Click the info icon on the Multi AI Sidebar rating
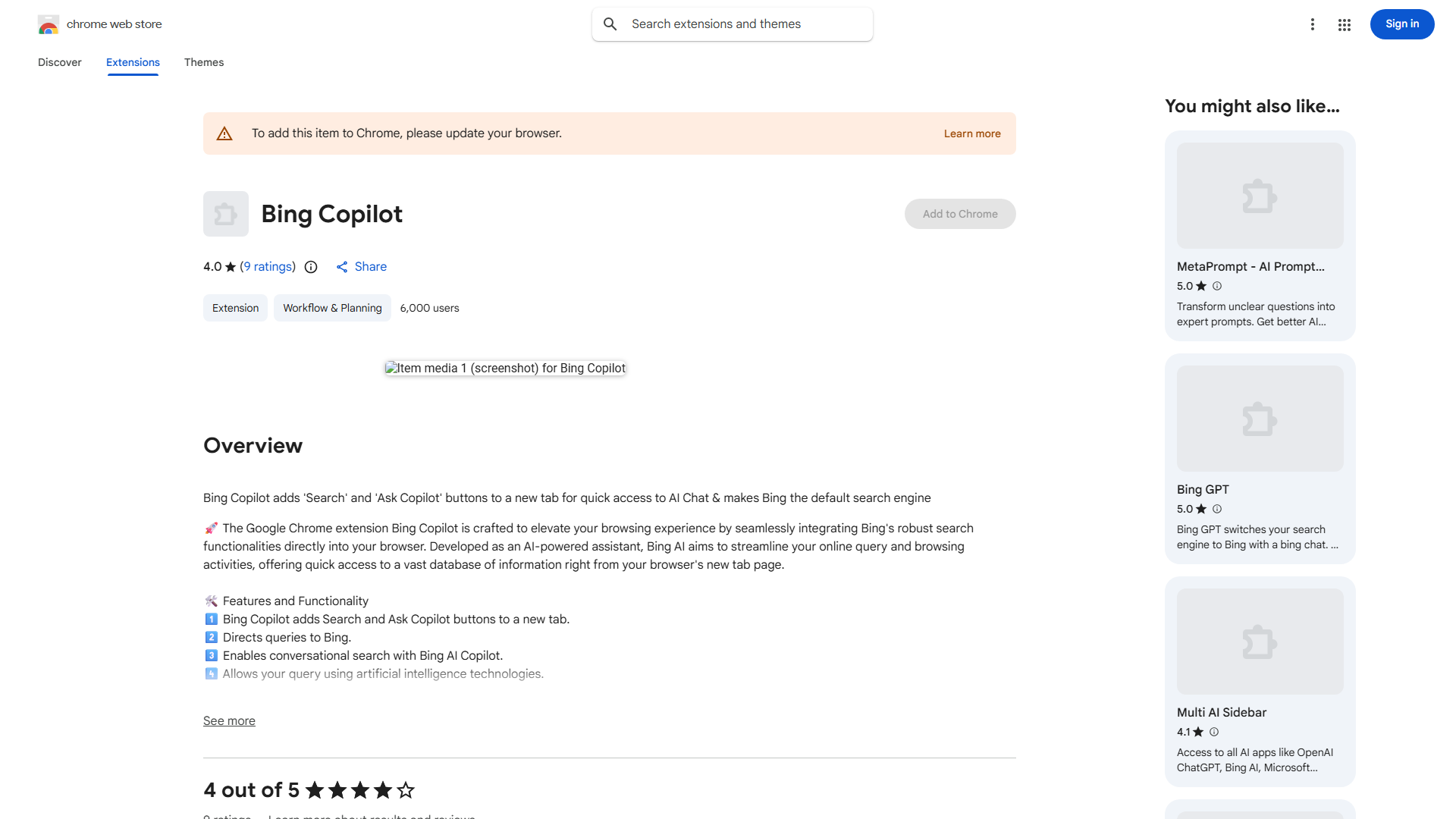 (x=1214, y=732)
